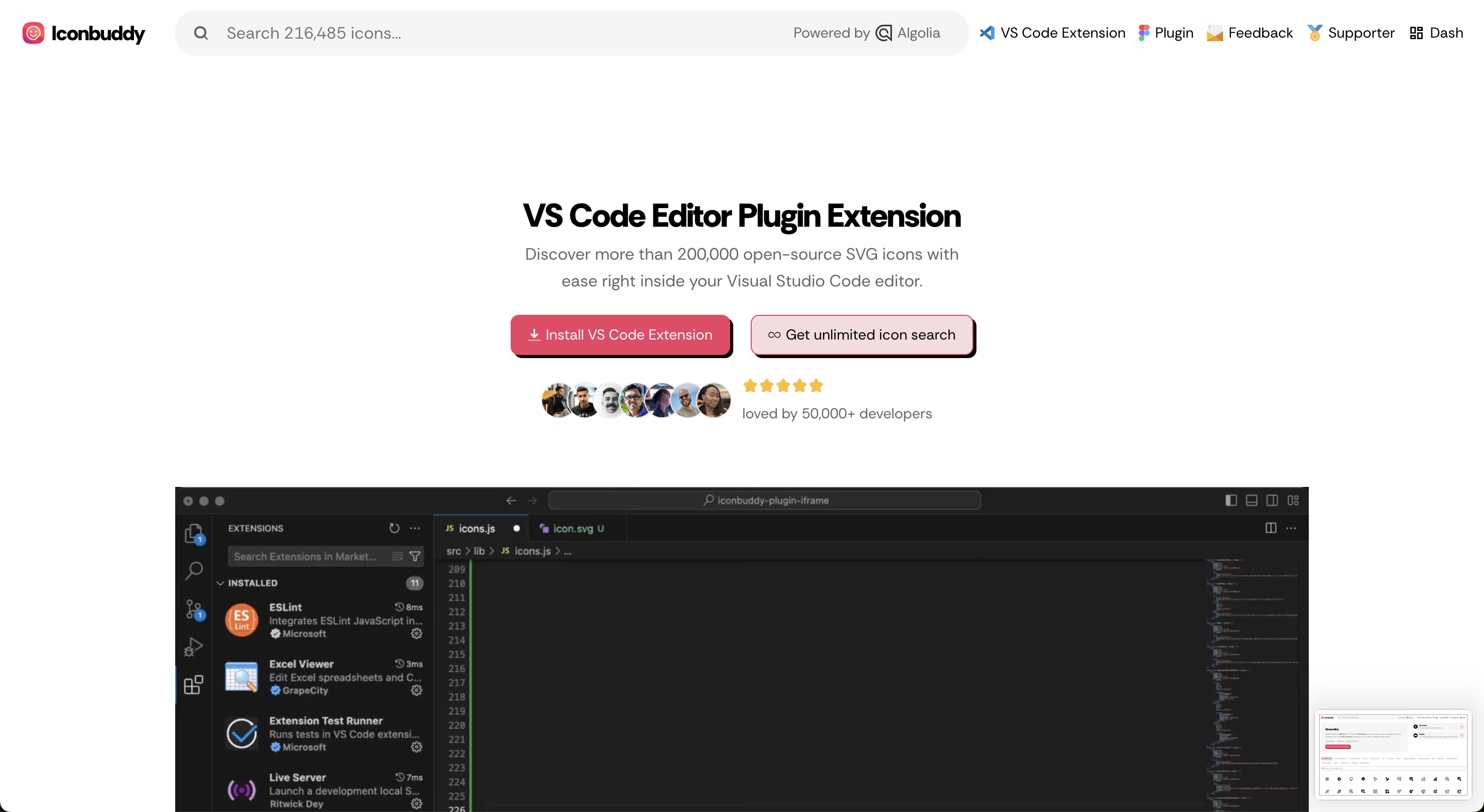The width and height of the screenshot is (1484, 812).
Task: Click the Iconbuddy logo
Action: pos(83,33)
